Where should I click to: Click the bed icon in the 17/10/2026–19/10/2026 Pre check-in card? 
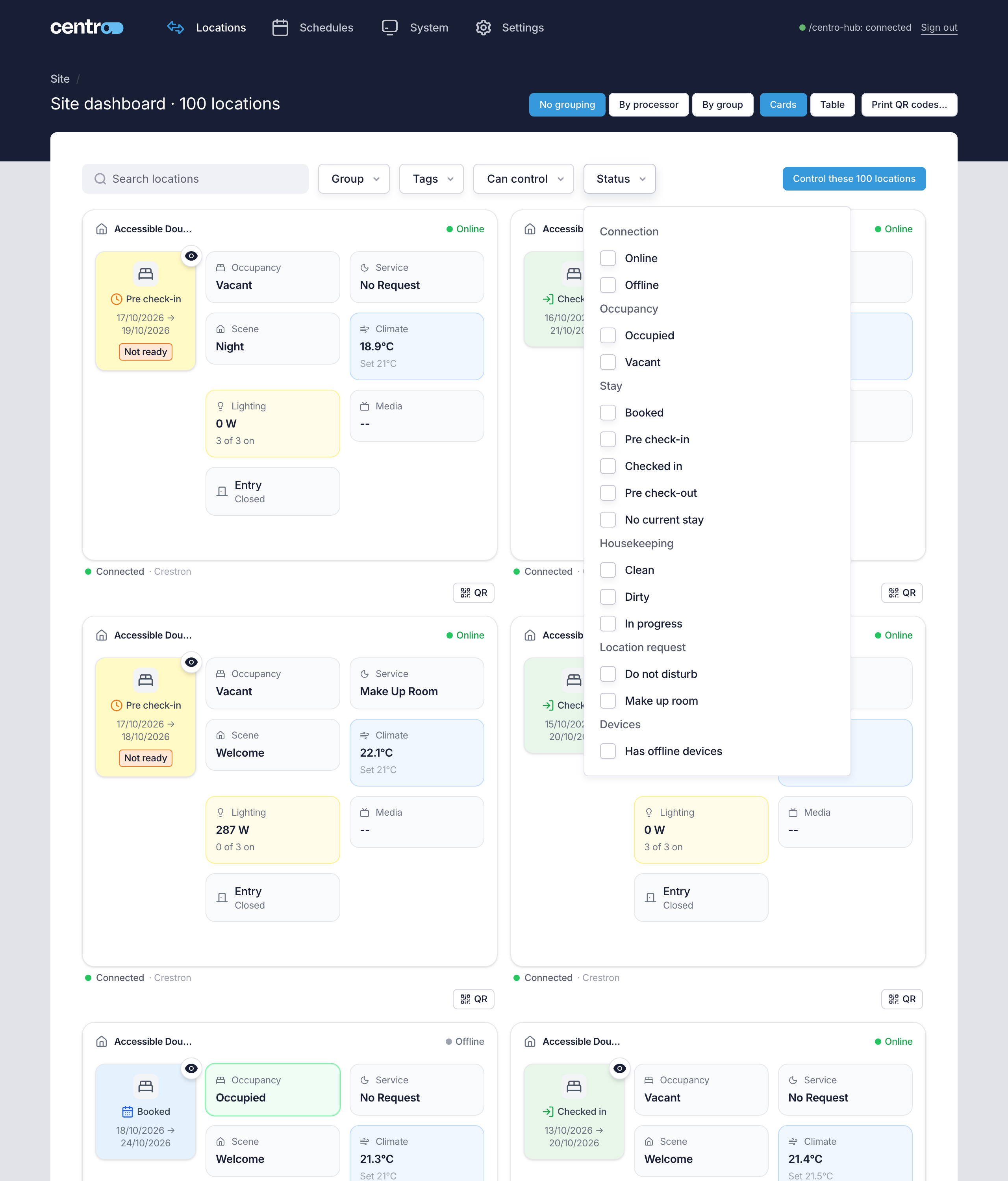[145, 274]
